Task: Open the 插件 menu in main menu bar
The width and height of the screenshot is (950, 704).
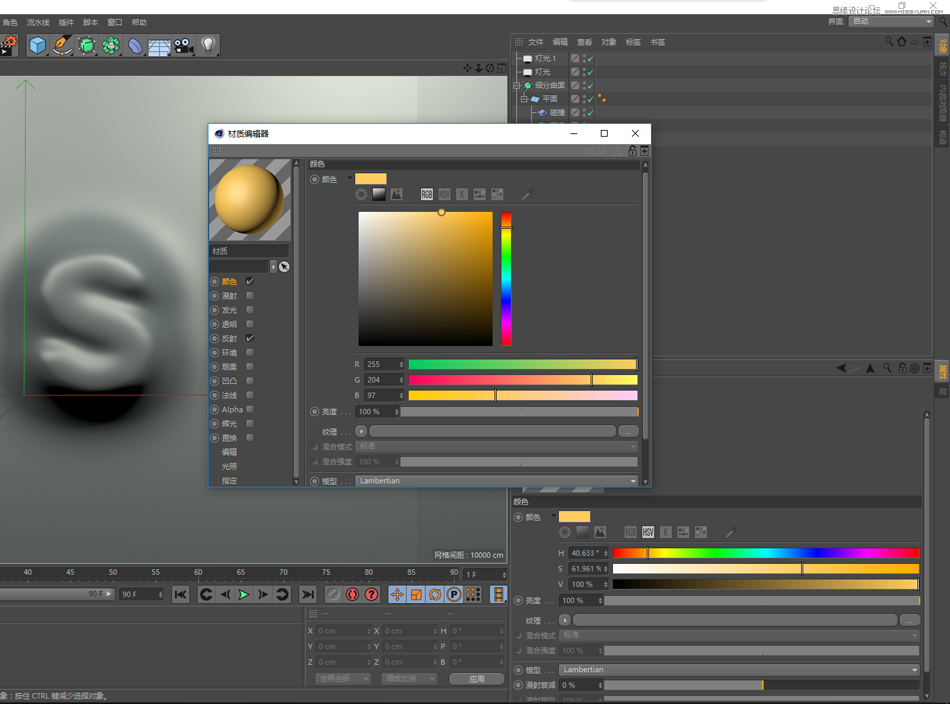Action: (66, 22)
